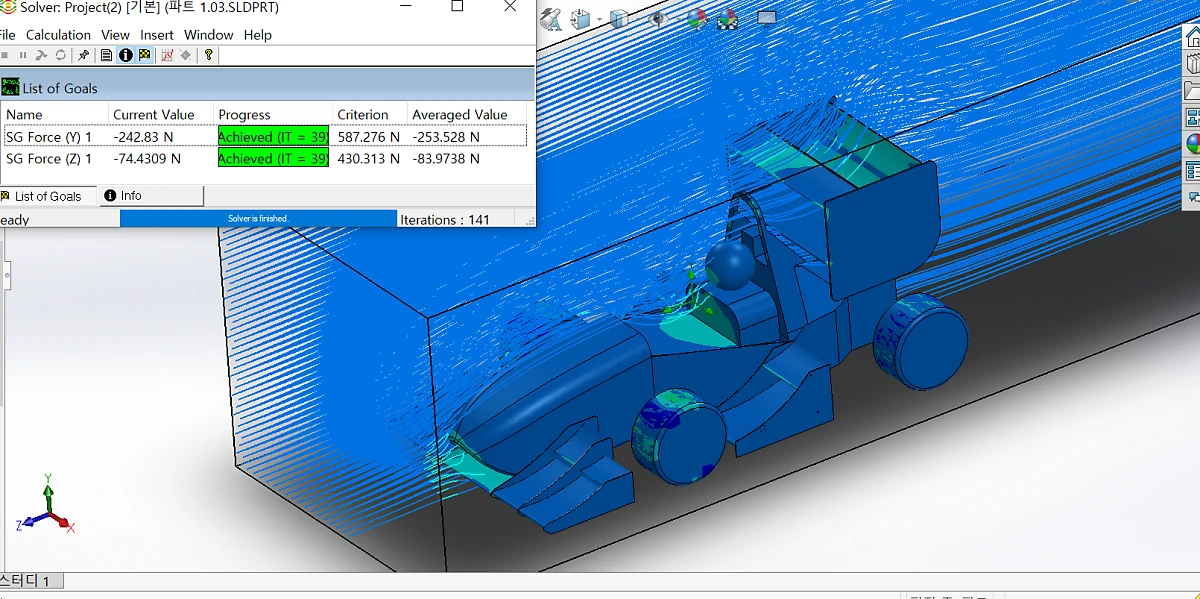The height and width of the screenshot is (599, 1200).
Task: Click the -74.4309 N current value cell
Action: coord(147,159)
